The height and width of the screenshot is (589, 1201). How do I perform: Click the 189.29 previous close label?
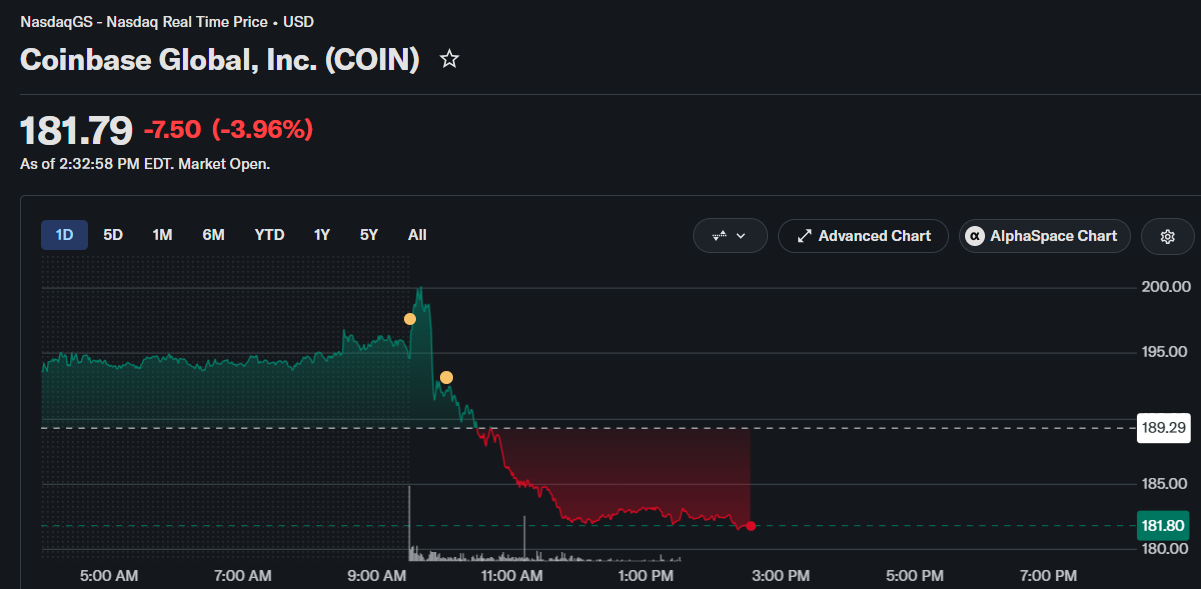pyautogui.click(x=1163, y=428)
